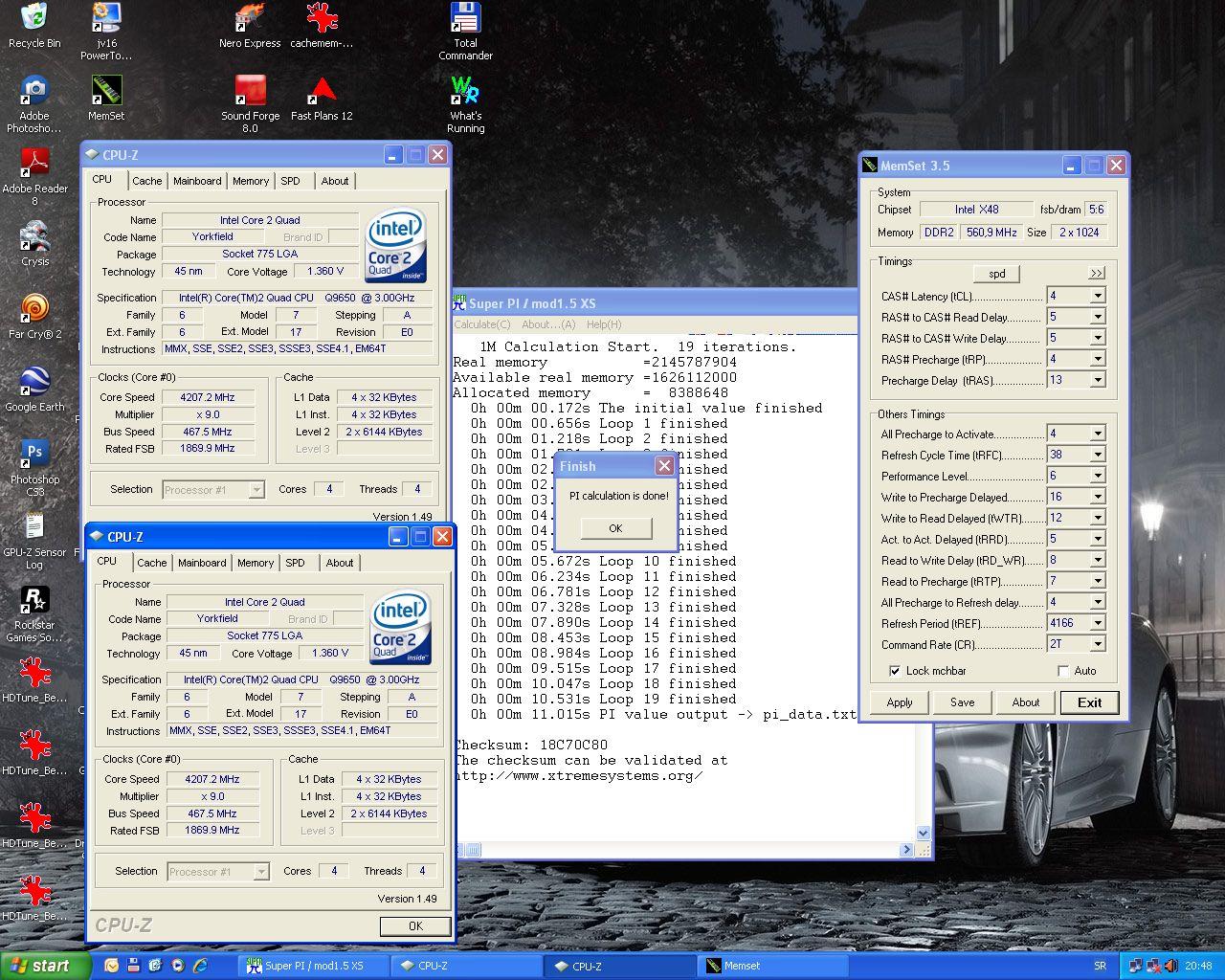Viewport: 1225px width, 980px height.
Task: Click Super PI horizontal scrollbar right arrow
Action: coord(907,850)
